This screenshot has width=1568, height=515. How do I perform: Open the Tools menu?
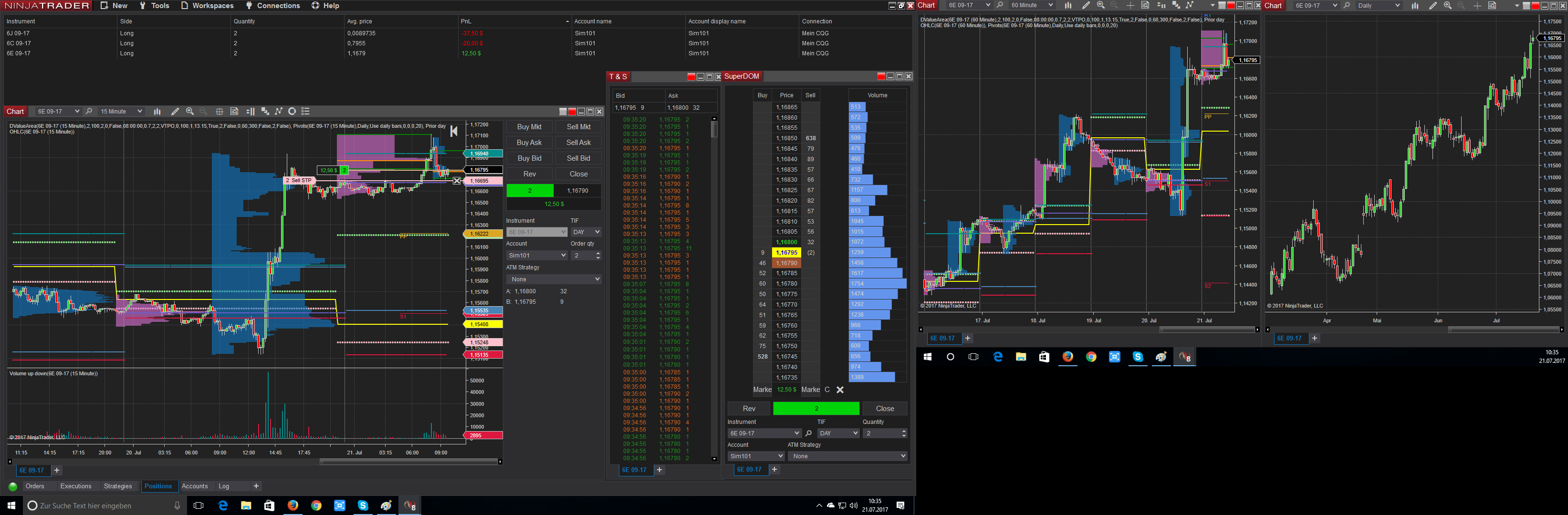pyautogui.click(x=154, y=5)
